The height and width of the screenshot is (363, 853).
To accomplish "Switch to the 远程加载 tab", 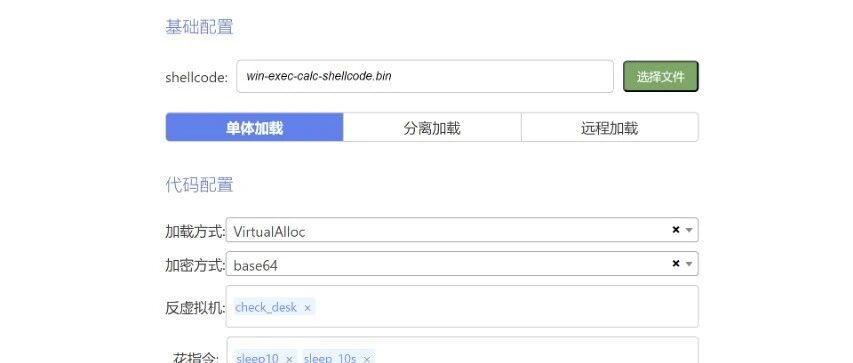I will [x=610, y=127].
